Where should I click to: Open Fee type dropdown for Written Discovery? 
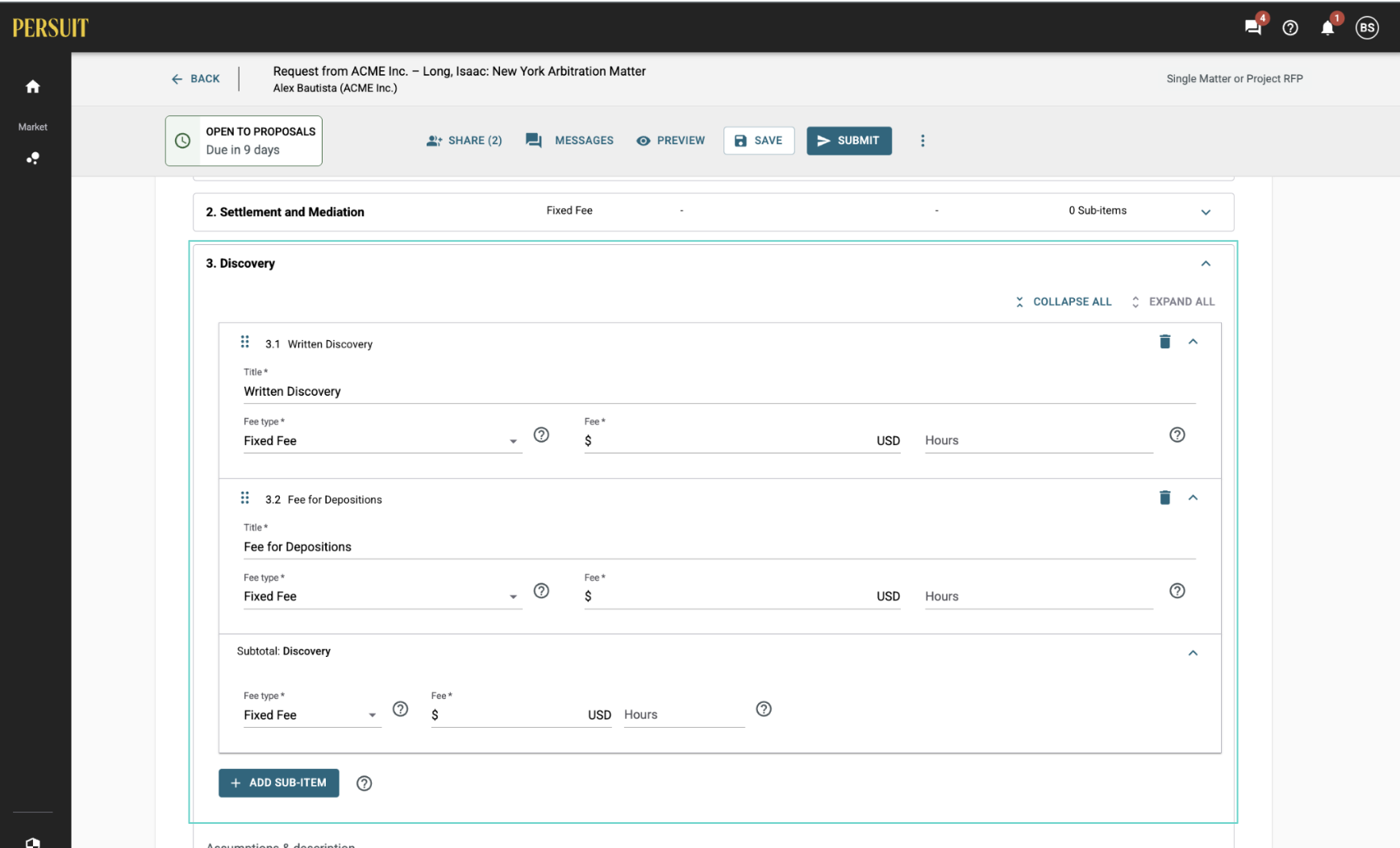tap(382, 441)
